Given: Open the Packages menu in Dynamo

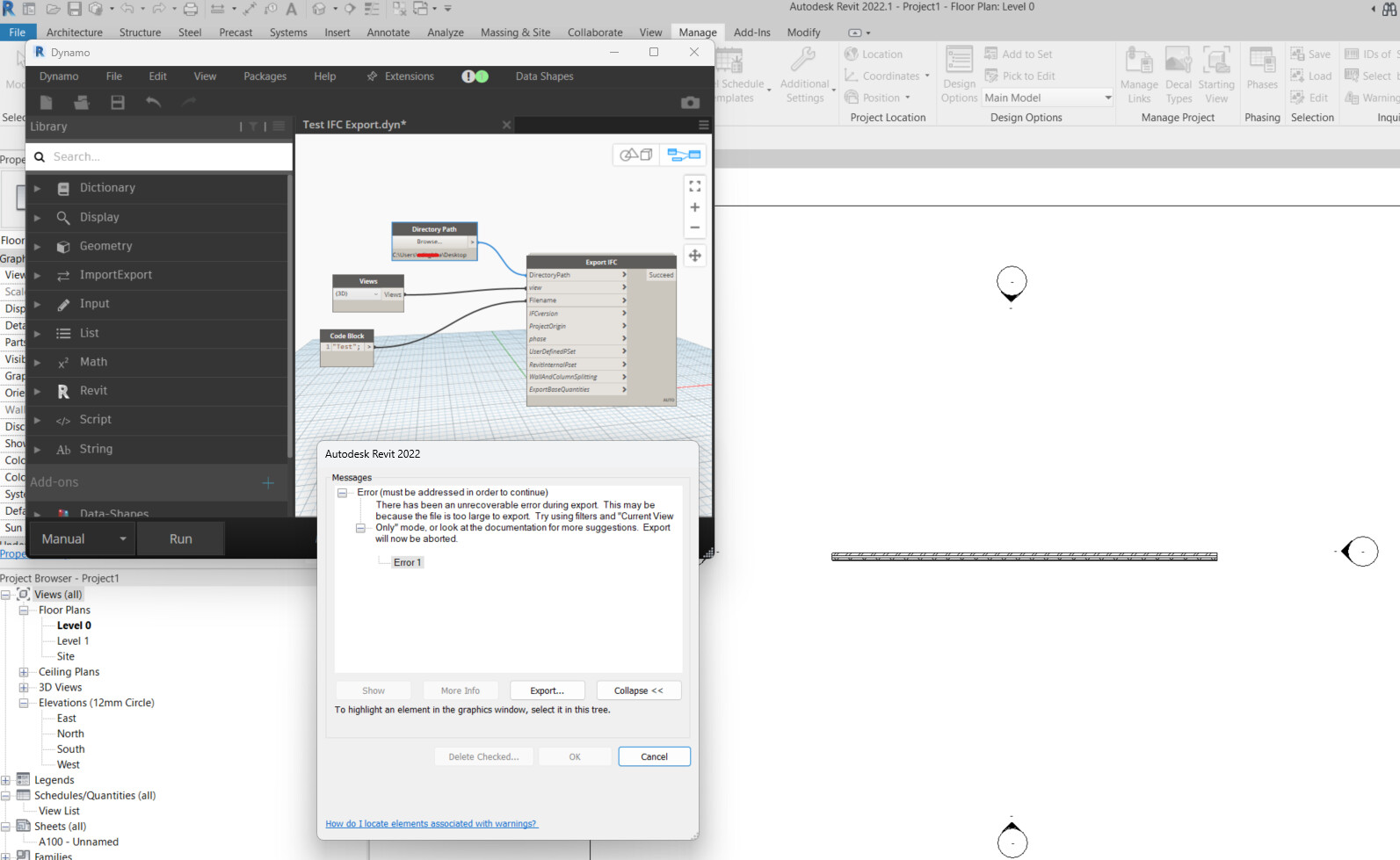Looking at the screenshot, I should click(x=265, y=76).
